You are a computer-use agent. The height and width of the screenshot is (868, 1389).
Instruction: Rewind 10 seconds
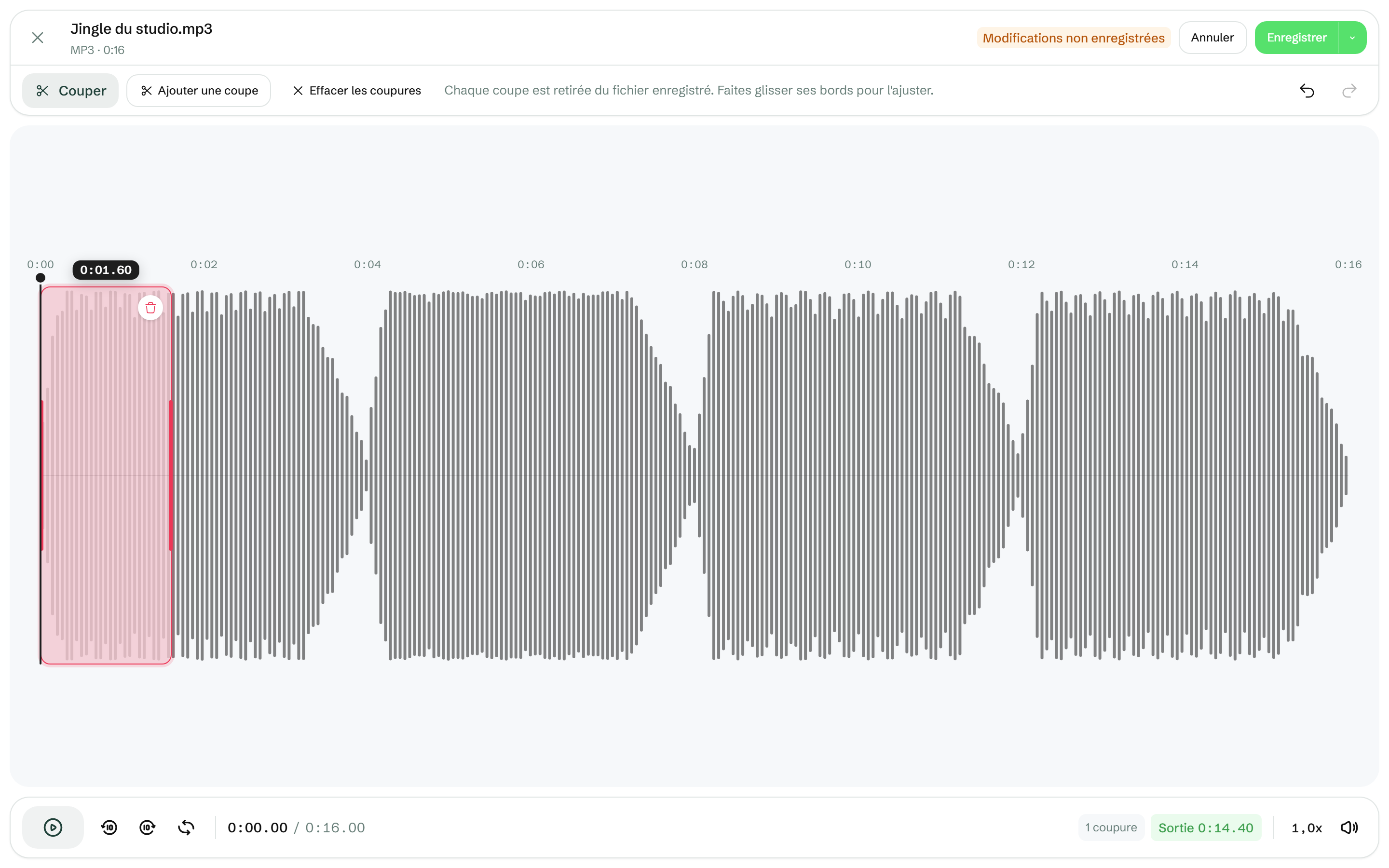[109, 827]
